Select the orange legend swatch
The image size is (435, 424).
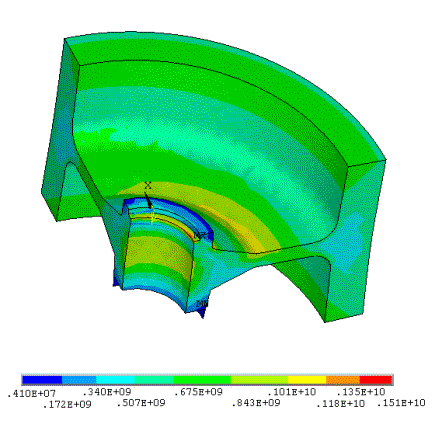[343, 380]
